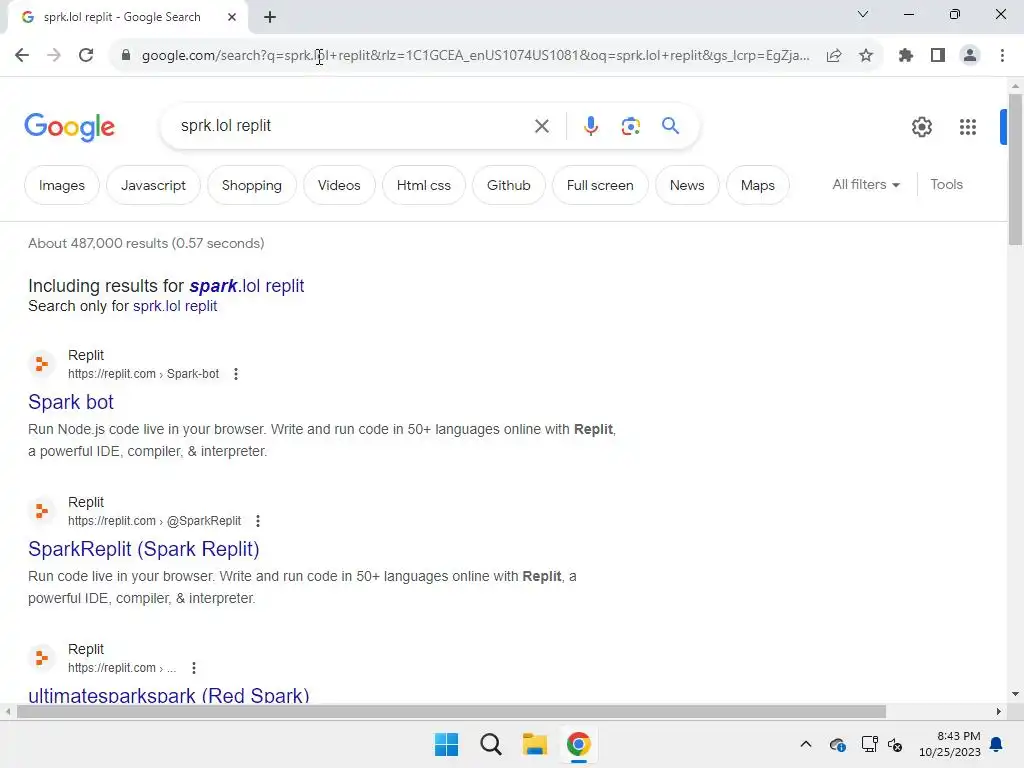Filter results by Images

62,185
